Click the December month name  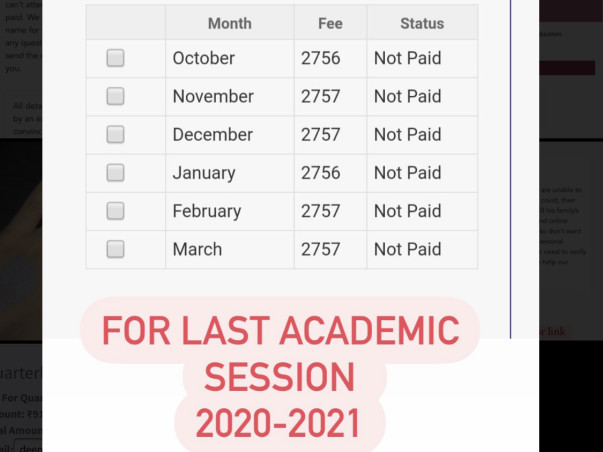pyautogui.click(x=213, y=135)
